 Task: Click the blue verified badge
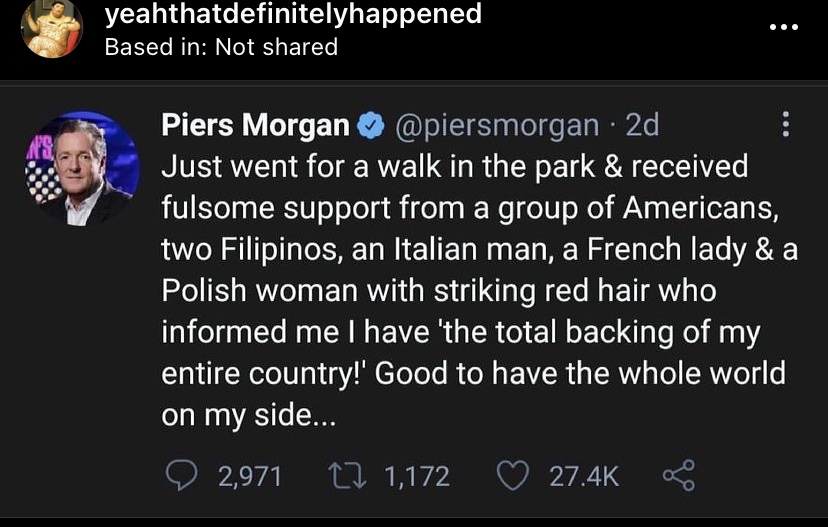click(x=371, y=125)
